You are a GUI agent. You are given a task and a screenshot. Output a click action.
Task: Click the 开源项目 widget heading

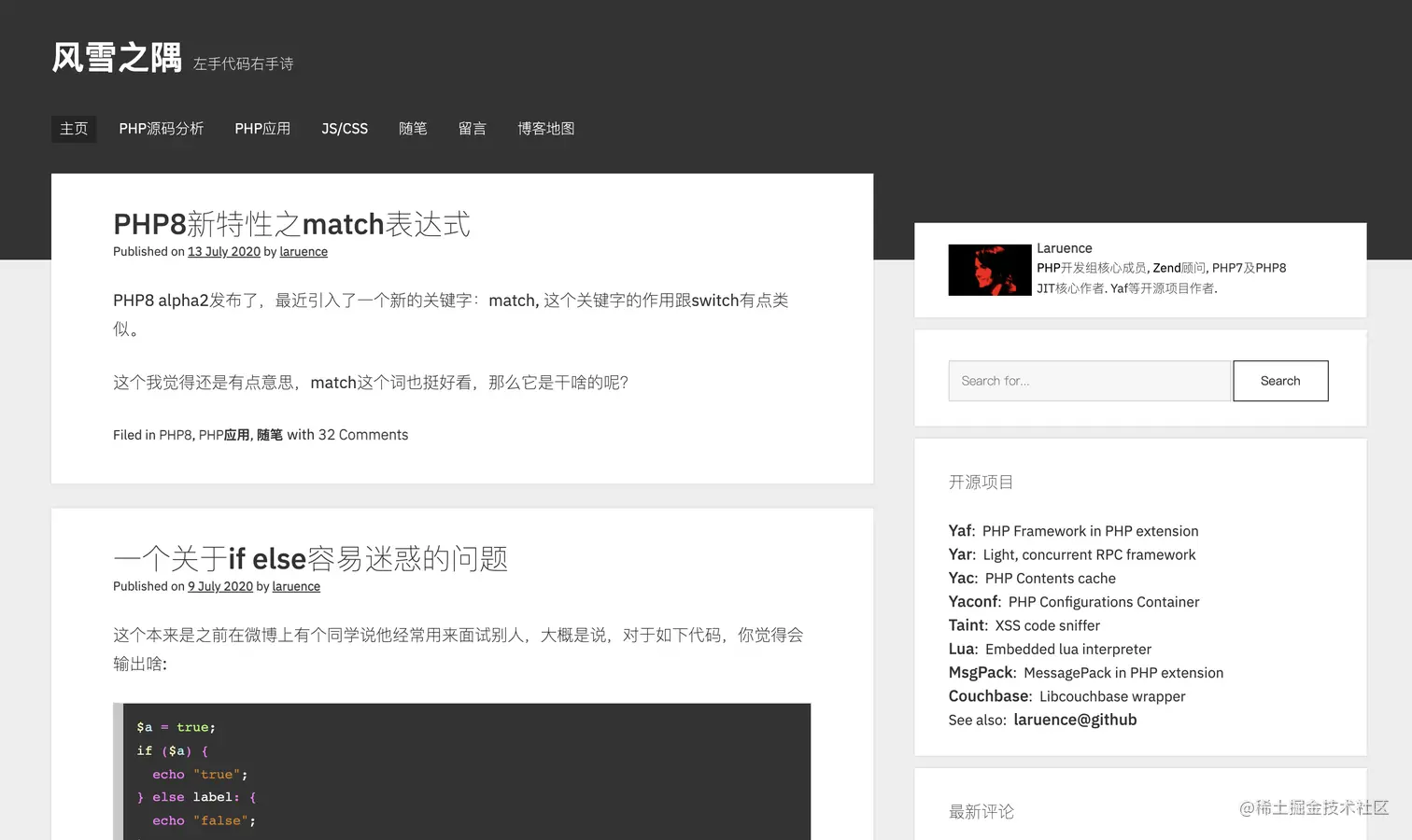click(981, 483)
